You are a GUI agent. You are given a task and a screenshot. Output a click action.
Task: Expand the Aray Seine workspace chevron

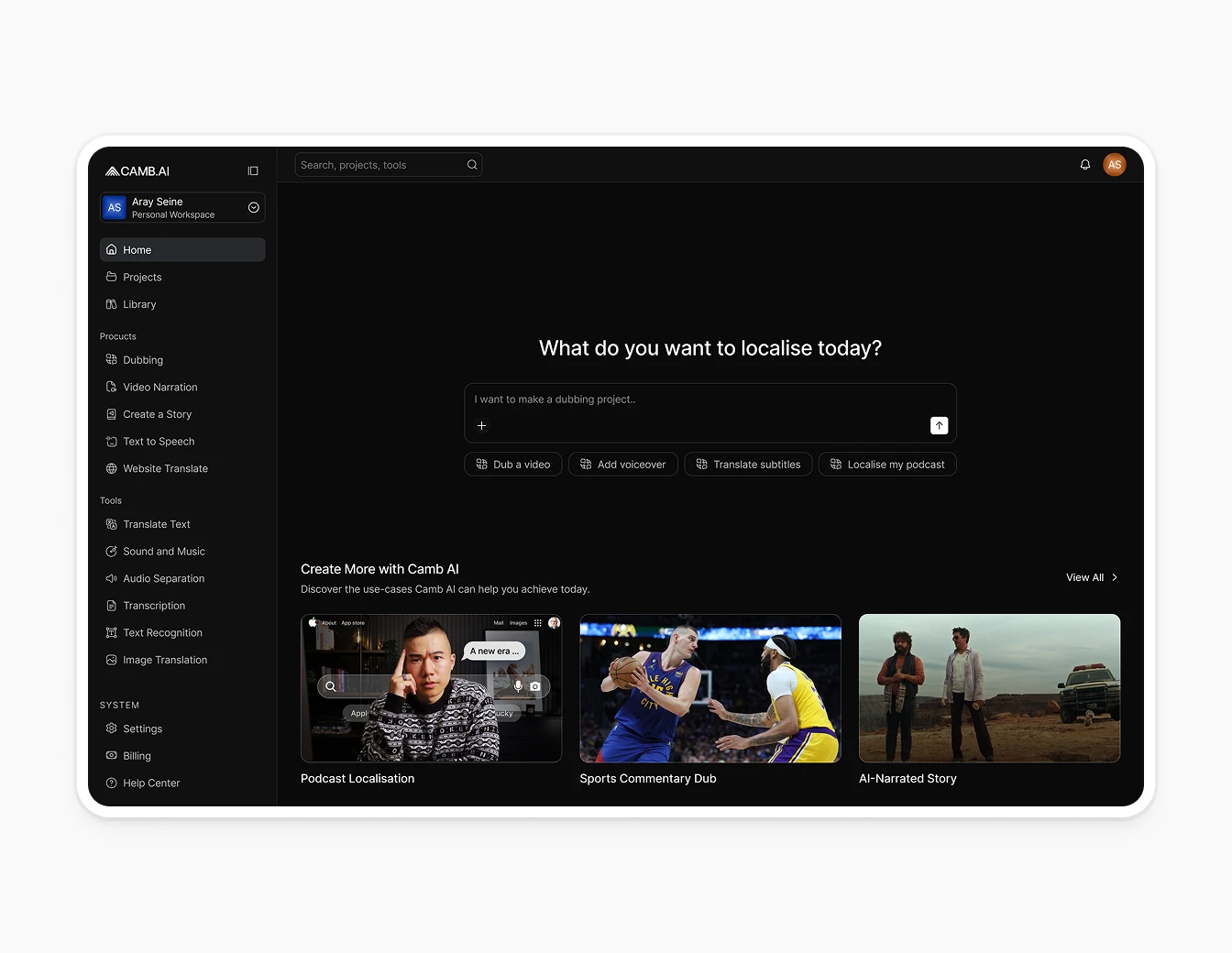click(x=253, y=207)
